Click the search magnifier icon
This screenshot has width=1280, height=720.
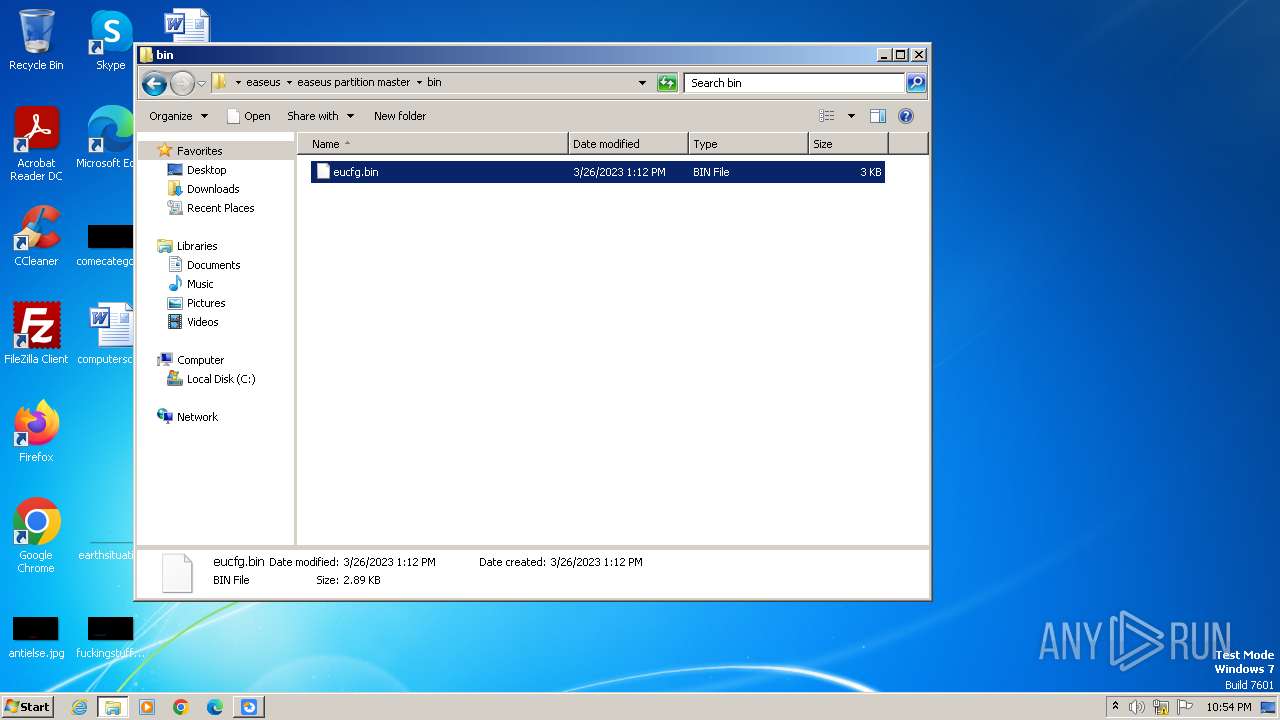[x=916, y=83]
